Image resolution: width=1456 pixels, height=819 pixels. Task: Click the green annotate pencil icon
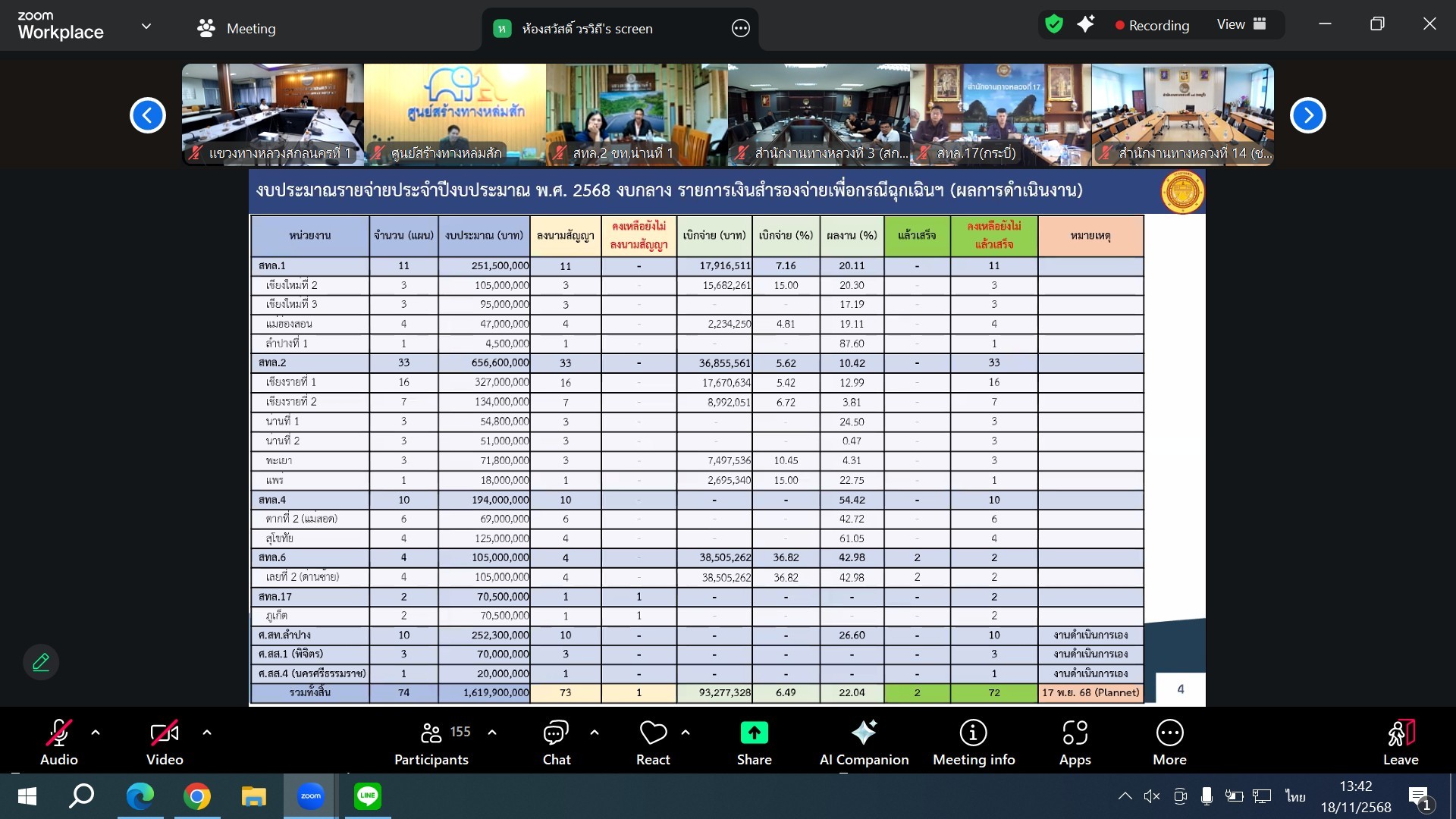[41, 662]
